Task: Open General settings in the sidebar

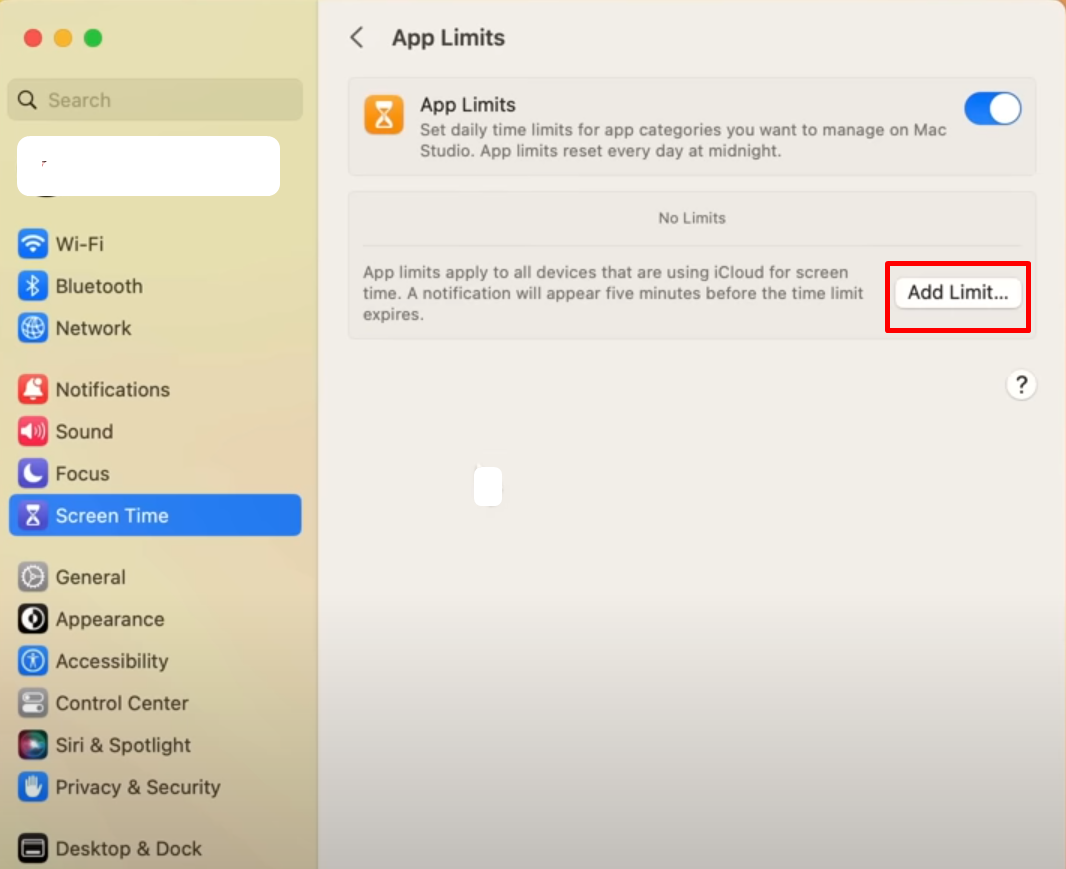Action: click(x=91, y=577)
